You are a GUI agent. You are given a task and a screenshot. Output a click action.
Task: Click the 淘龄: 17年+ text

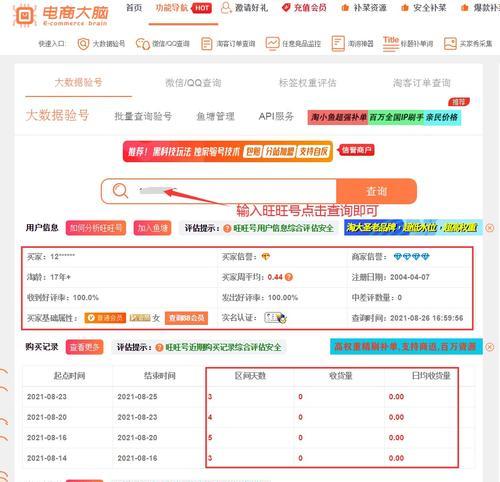point(49,277)
